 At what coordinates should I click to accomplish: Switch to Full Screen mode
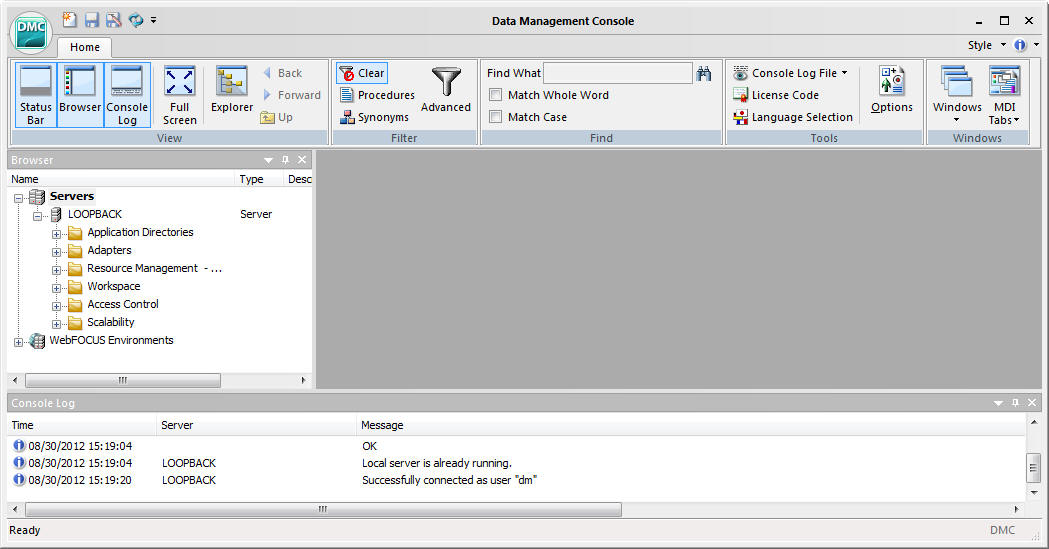click(x=179, y=95)
